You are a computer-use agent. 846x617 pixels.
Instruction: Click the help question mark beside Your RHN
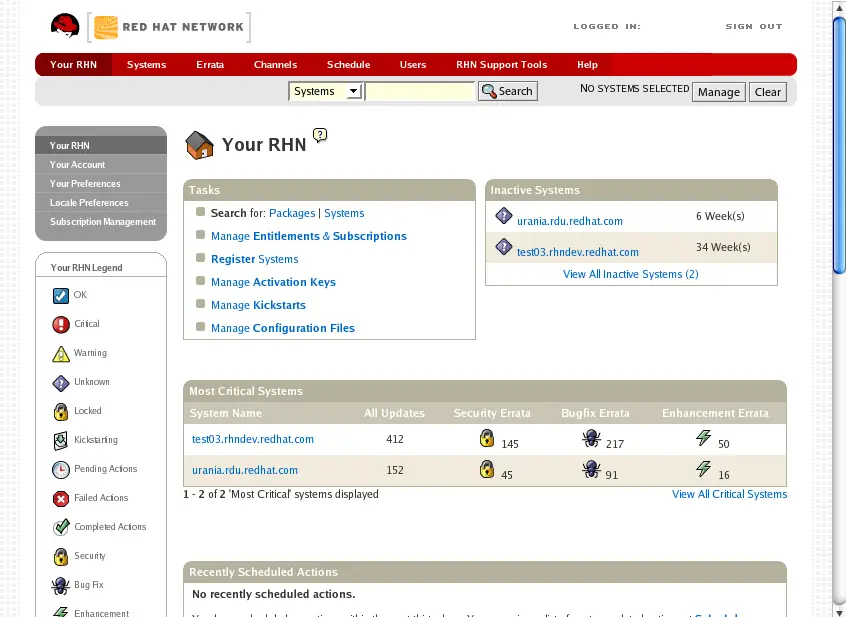(320, 136)
